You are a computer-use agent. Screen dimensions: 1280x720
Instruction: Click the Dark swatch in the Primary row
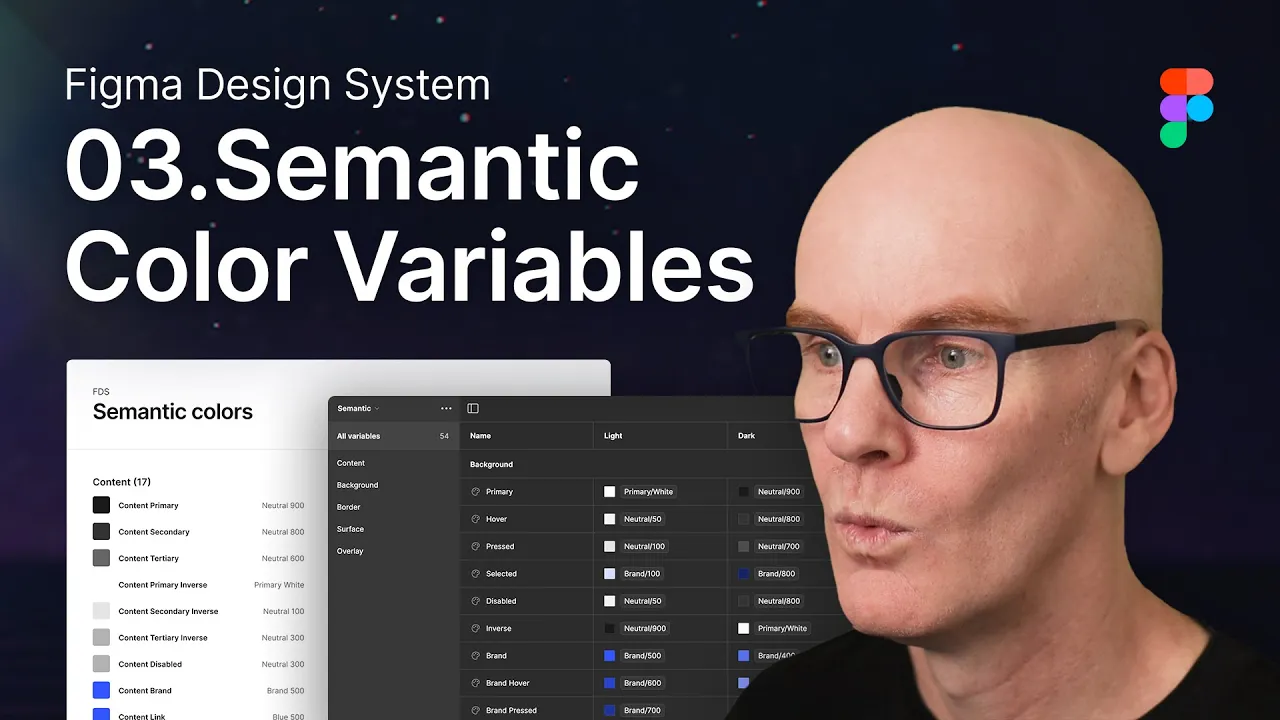pos(744,492)
